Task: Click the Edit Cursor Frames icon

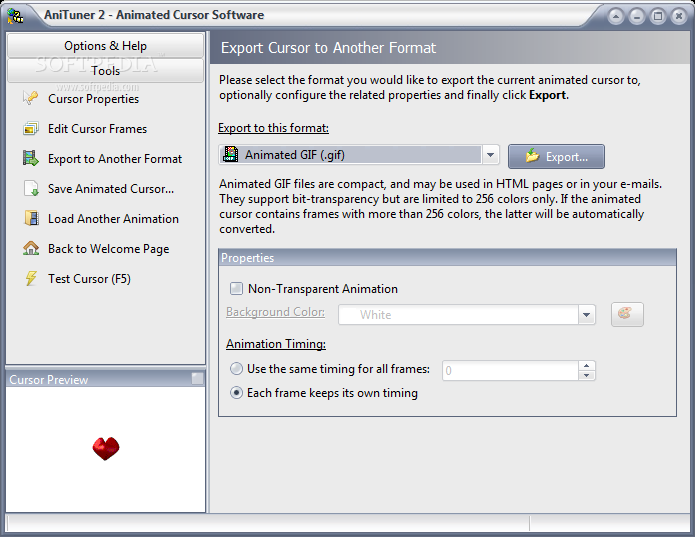Action: (31, 128)
